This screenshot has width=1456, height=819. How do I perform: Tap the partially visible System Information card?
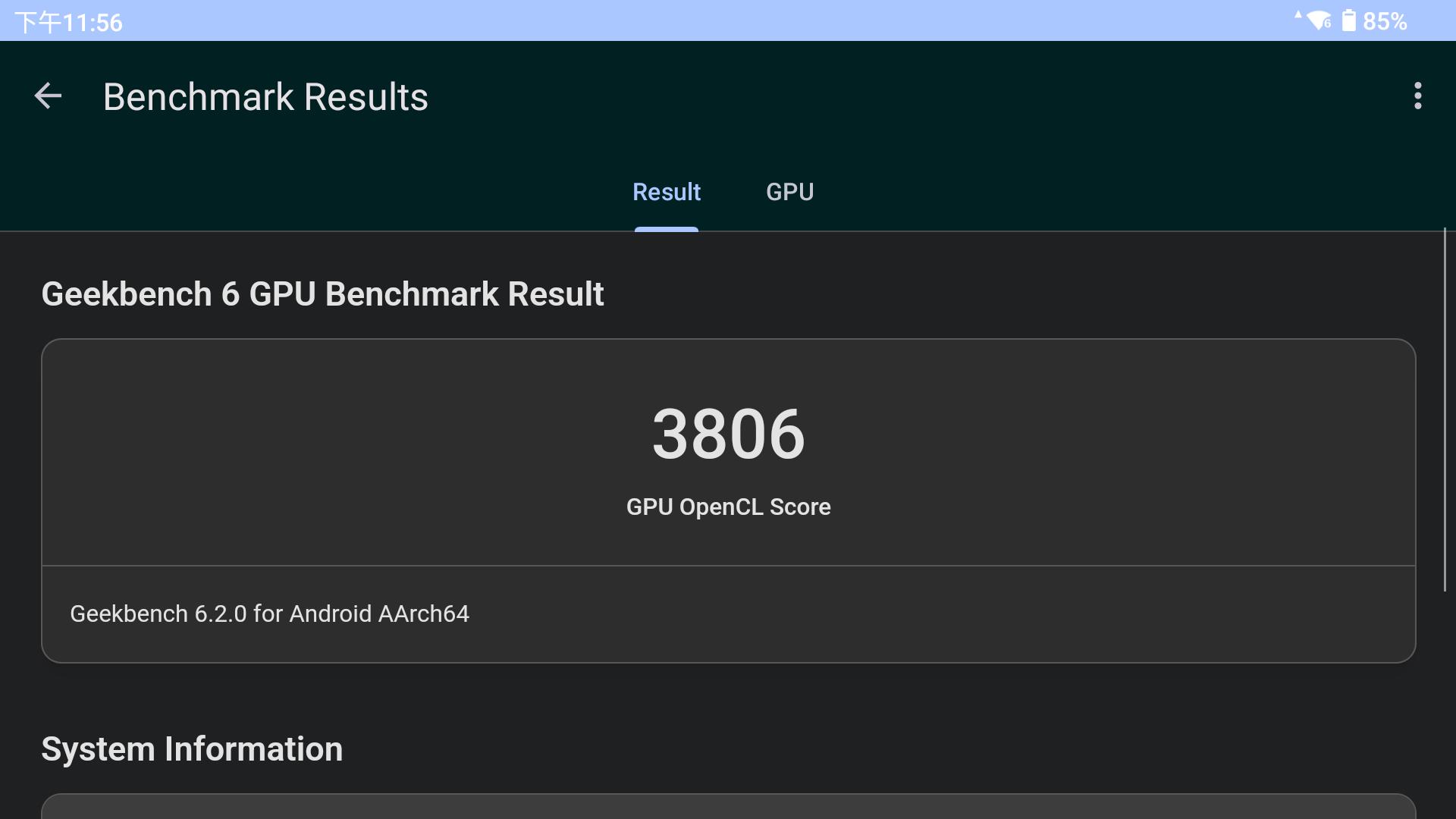[x=728, y=807]
